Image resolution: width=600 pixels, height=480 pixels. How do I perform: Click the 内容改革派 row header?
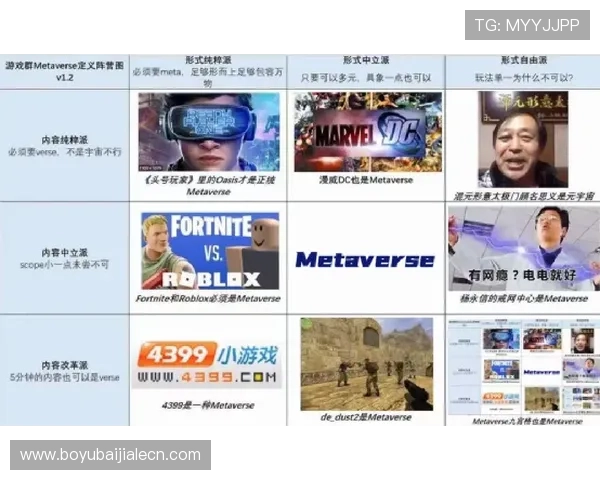pyautogui.click(x=65, y=365)
